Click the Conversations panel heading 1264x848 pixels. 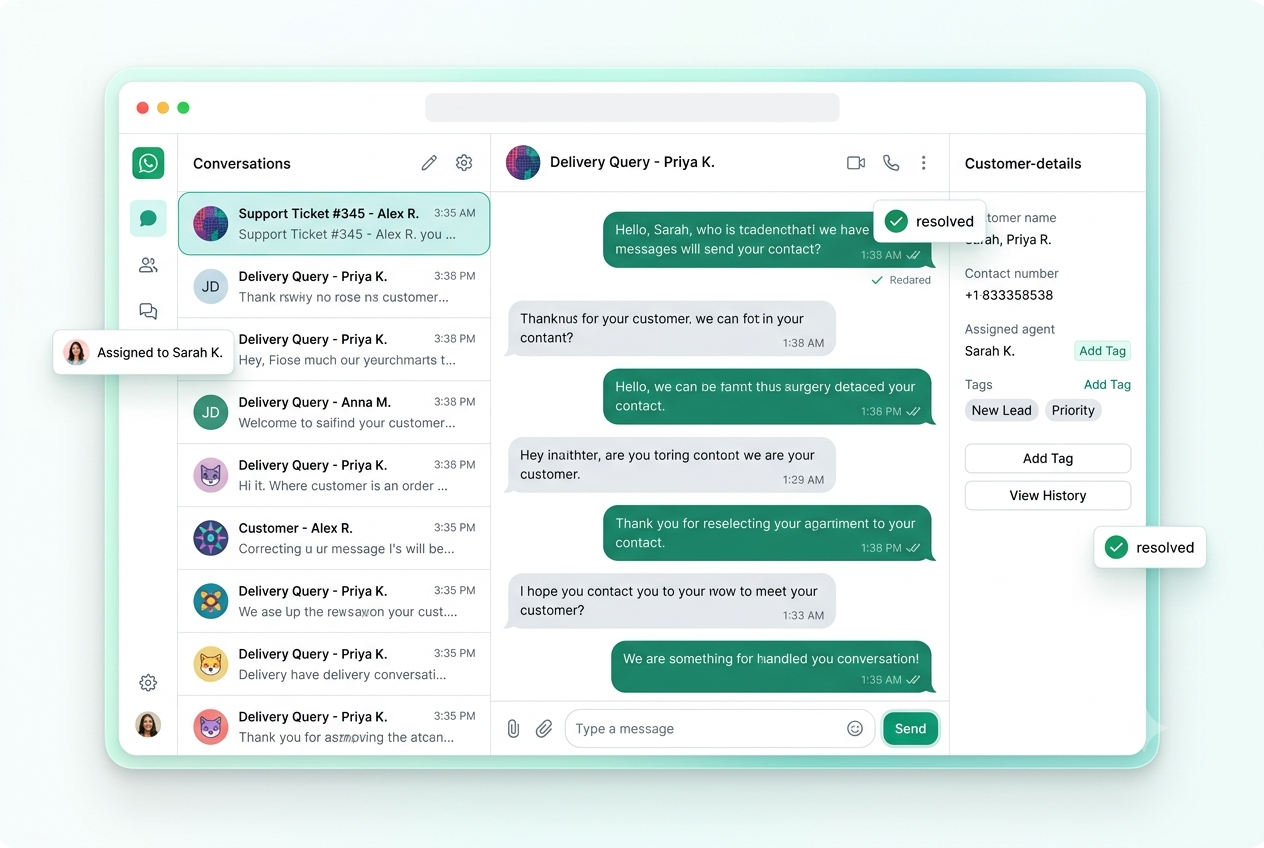coord(242,164)
